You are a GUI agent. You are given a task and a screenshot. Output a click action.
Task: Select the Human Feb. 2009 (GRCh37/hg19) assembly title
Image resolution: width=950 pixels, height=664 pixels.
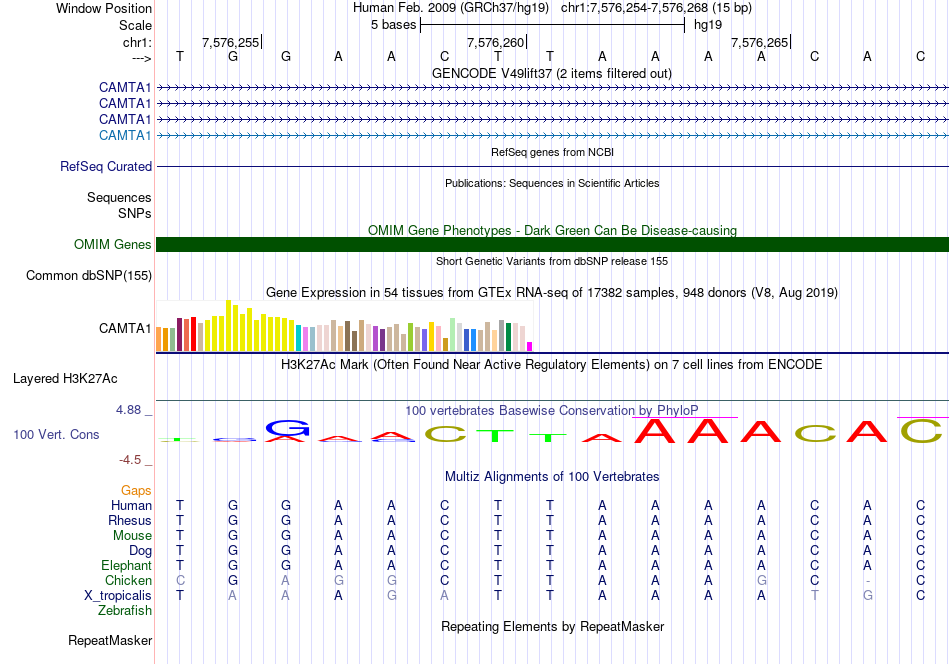click(451, 8)
